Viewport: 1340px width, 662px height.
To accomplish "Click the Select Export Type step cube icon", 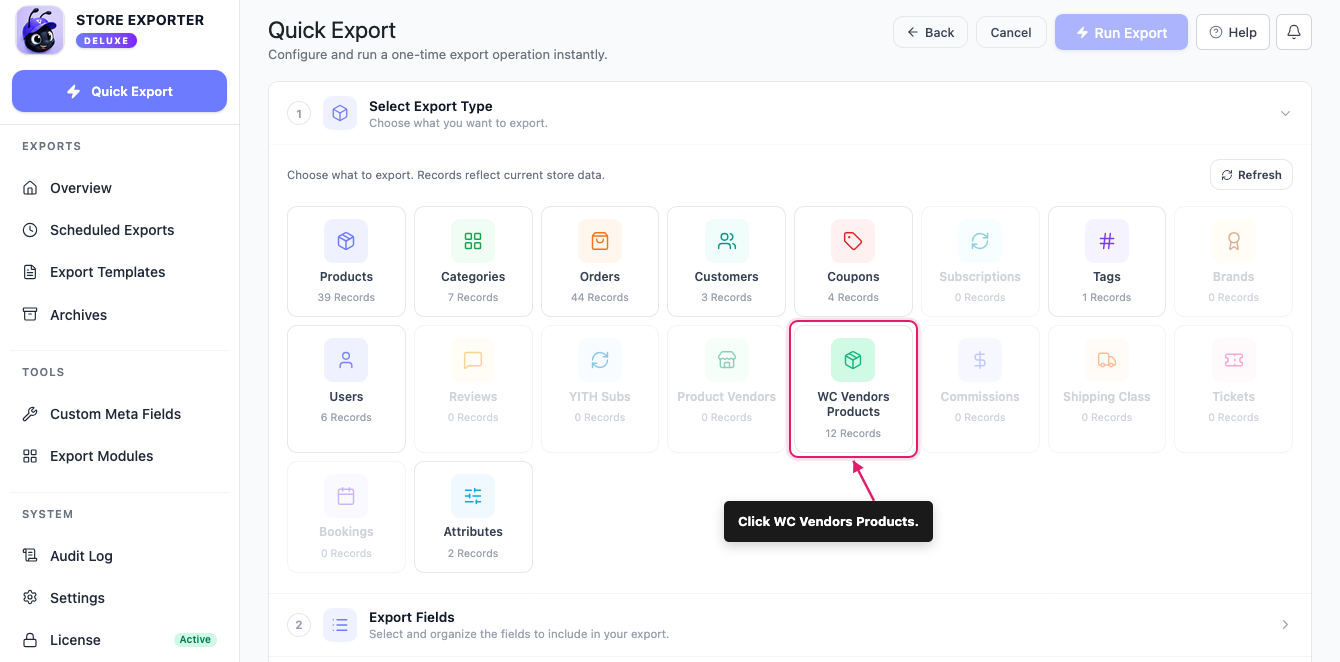I will point(340,113).
